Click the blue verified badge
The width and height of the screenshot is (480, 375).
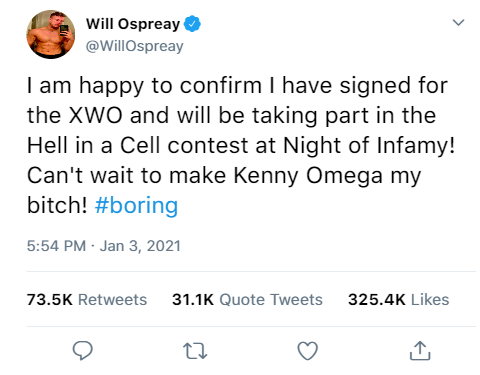(x=193, y=24)
